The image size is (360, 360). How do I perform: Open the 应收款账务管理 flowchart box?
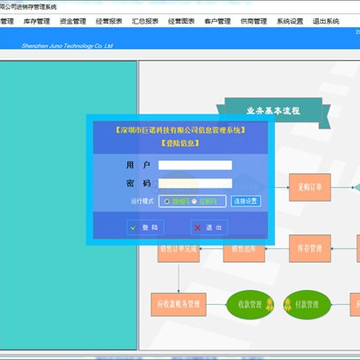179,304
